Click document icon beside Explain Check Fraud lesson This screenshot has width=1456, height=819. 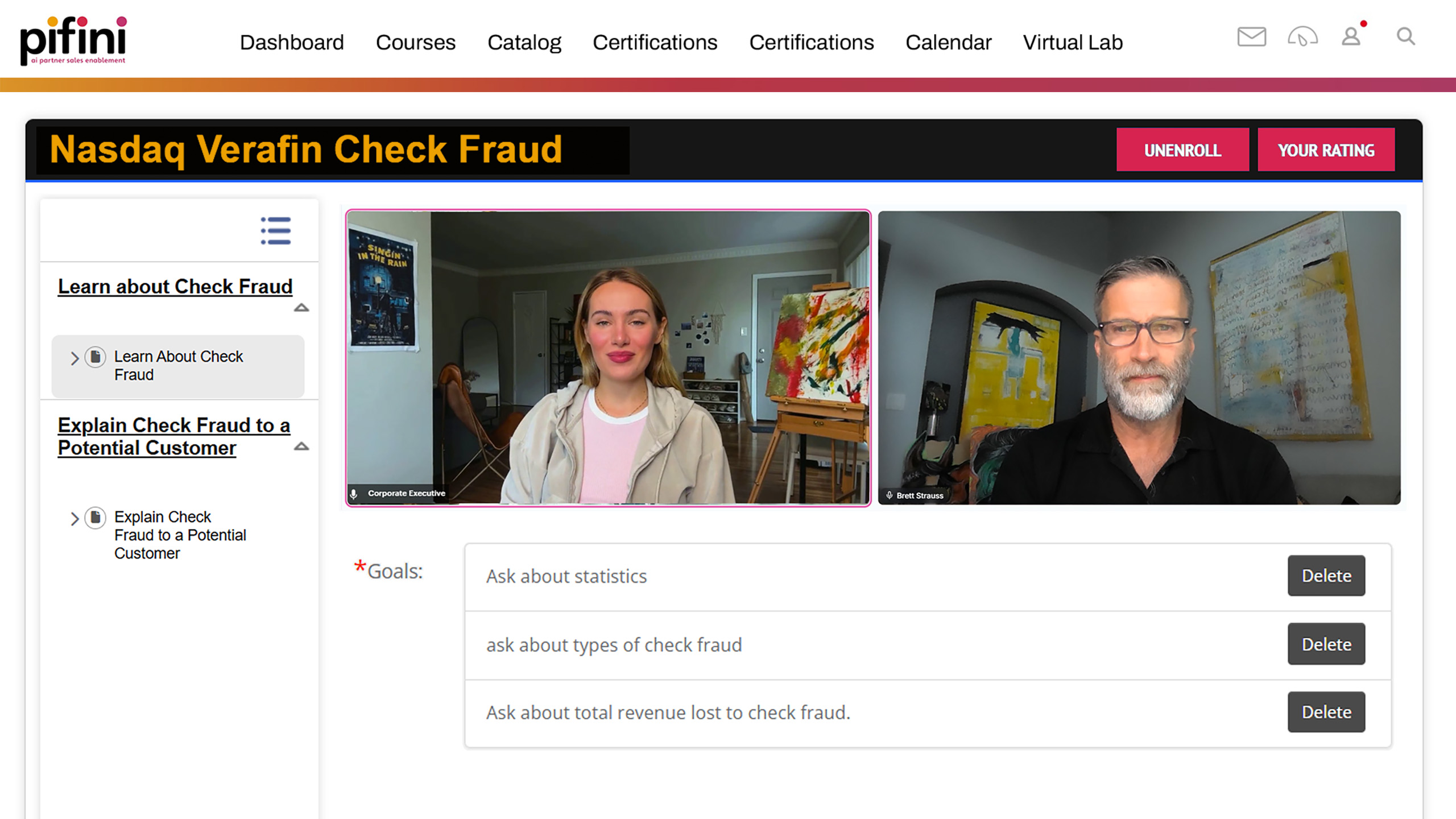point(96,518)
